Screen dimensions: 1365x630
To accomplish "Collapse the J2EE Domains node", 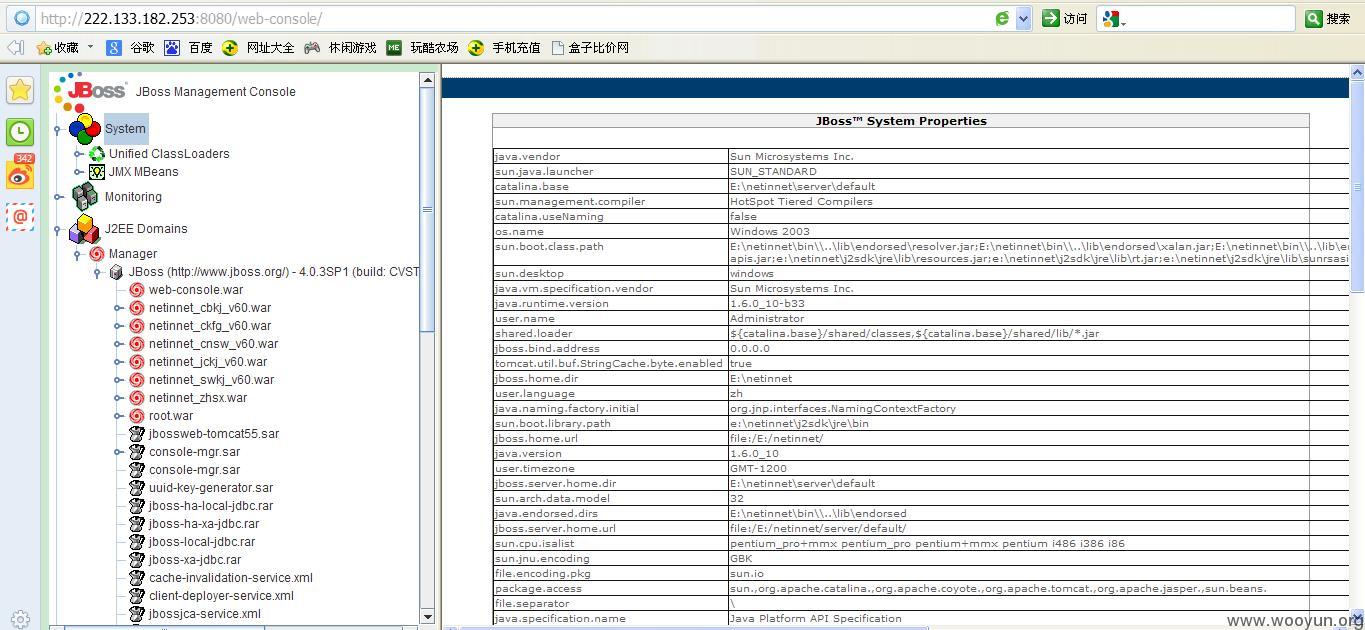I will pyautogui.click(x=59, y=229).
